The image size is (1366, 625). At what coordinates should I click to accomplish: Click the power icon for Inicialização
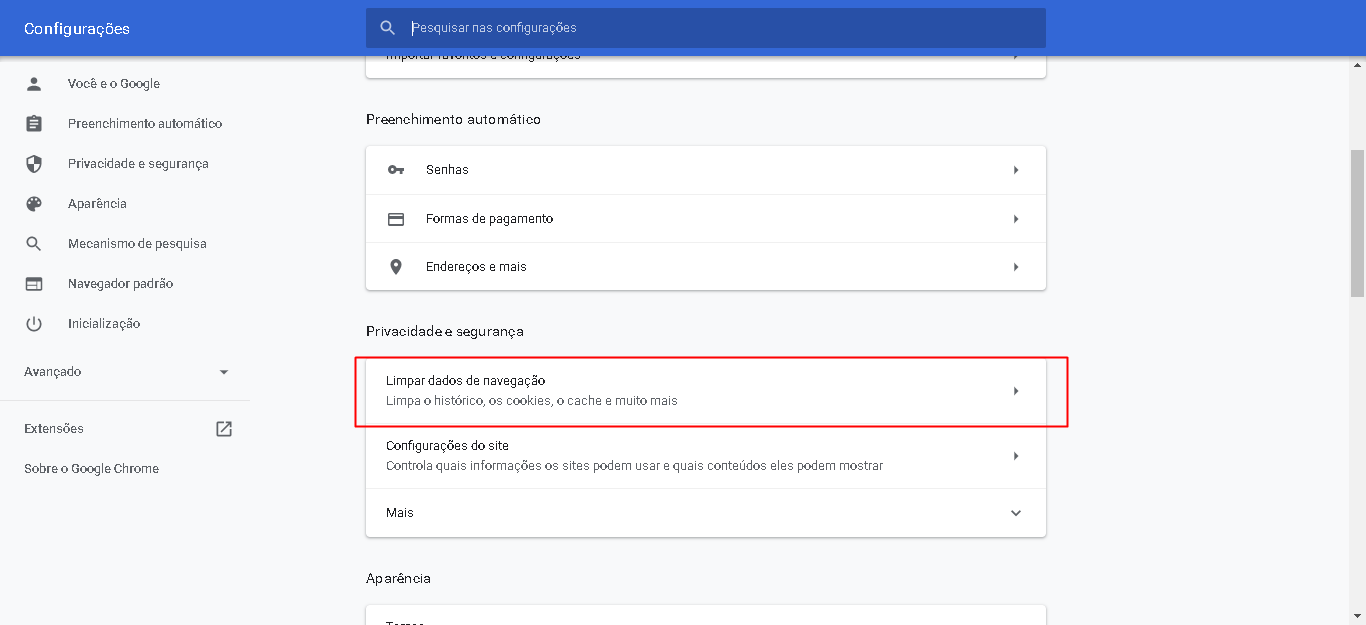click(x=34, y=324)
